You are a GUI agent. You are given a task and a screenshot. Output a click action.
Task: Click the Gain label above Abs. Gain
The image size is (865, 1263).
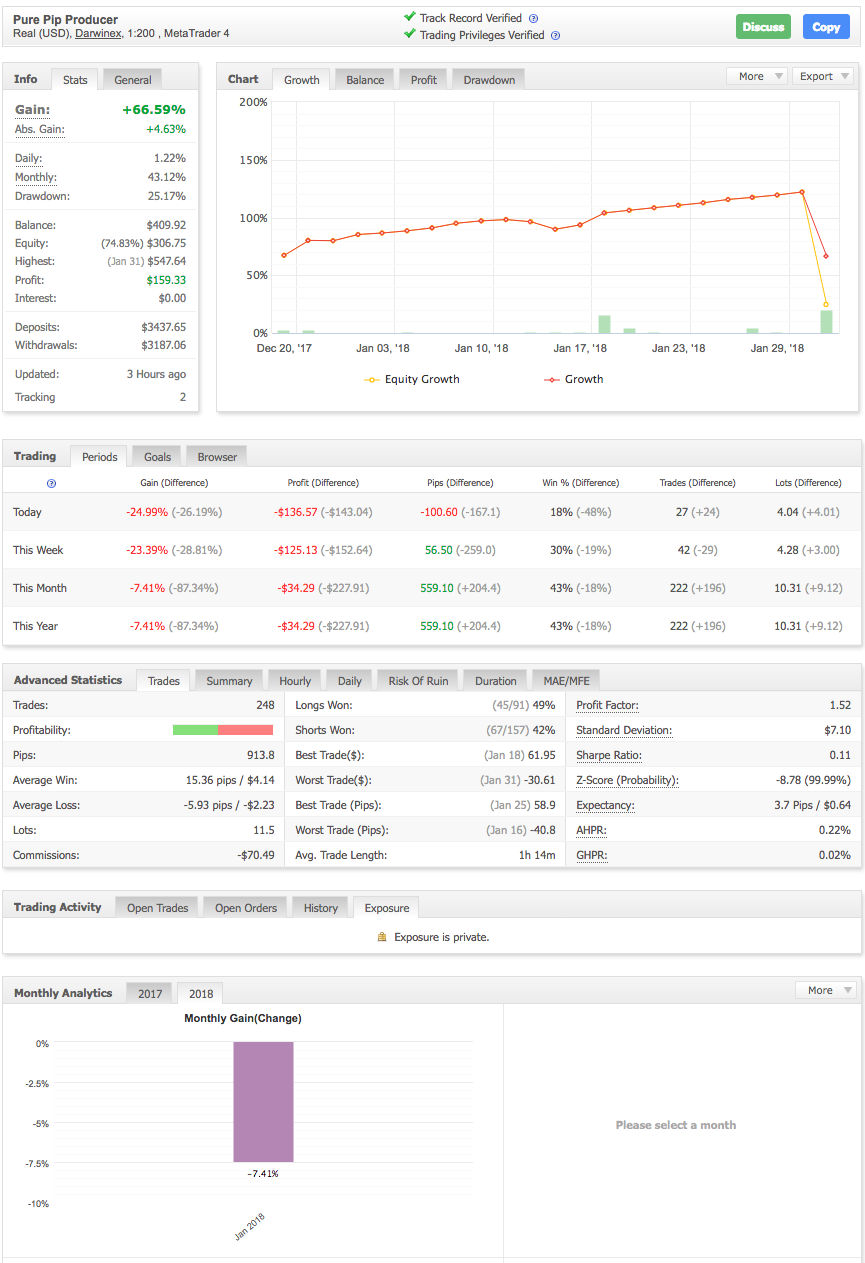click(33, 110)
